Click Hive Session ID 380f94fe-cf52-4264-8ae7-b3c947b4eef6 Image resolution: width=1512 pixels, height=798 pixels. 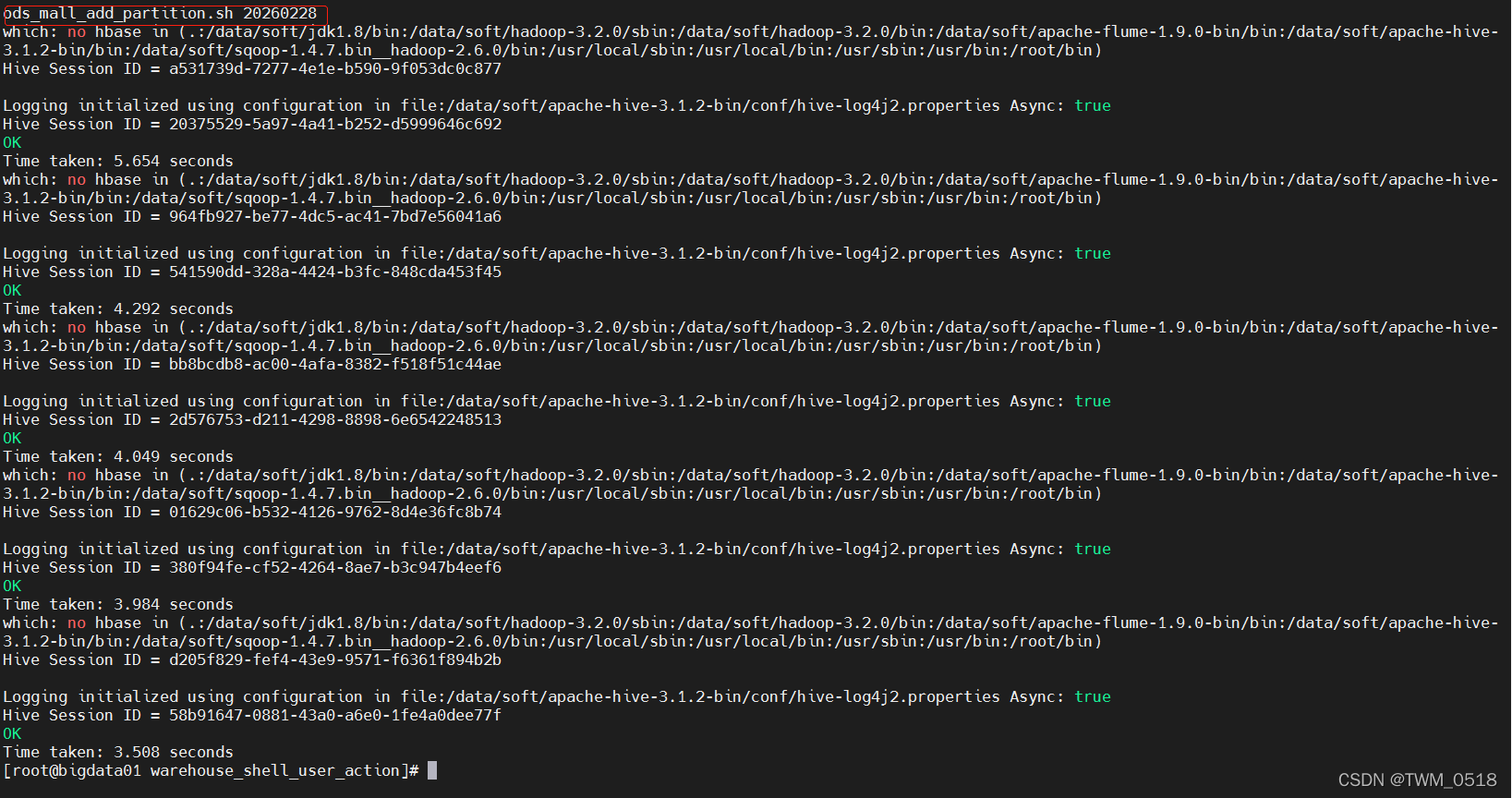[x=252, y=568]
